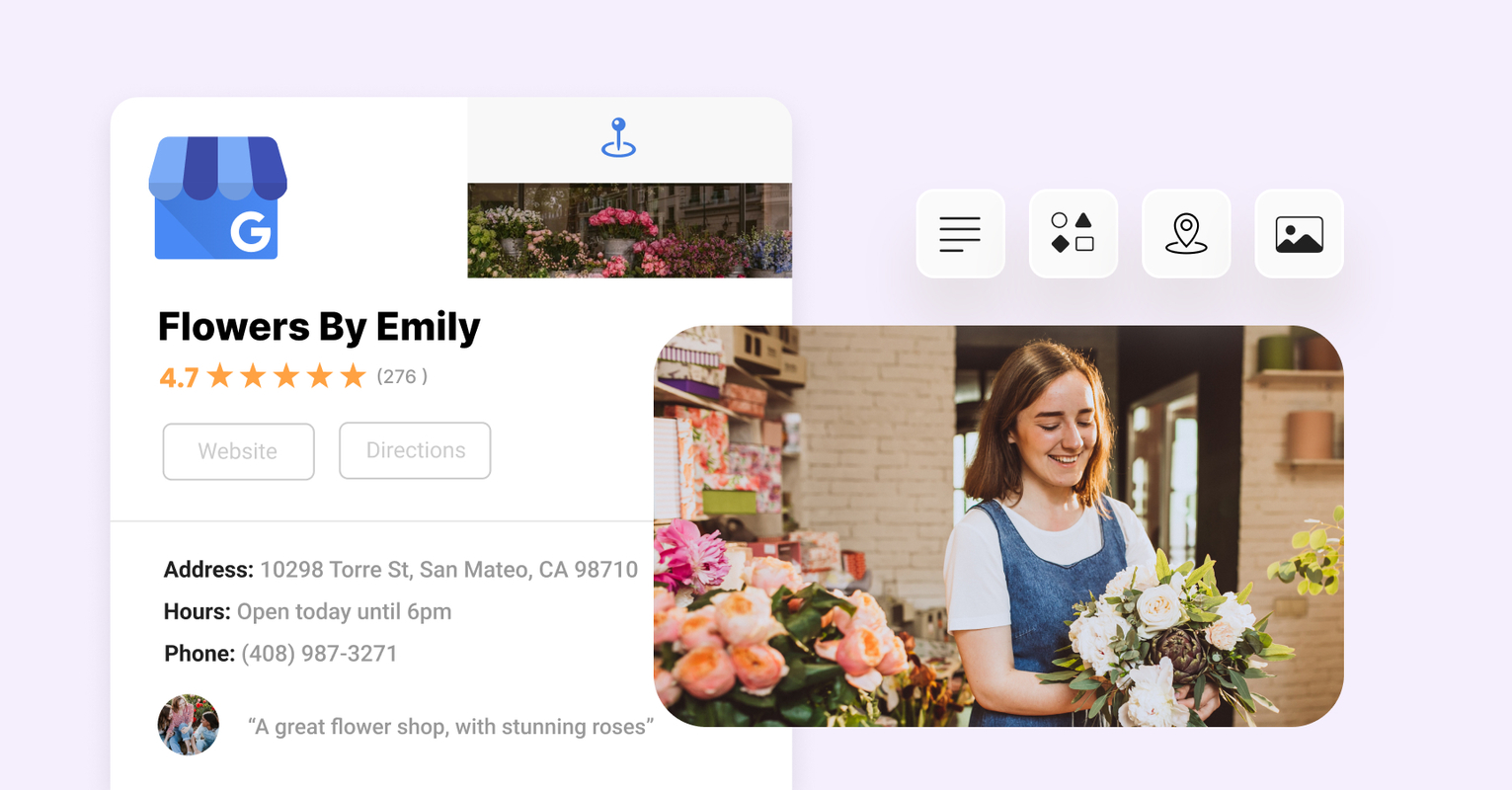1512x790 pixels.
Task: Select the image placeholder icon
Action: click(1298, 233)
